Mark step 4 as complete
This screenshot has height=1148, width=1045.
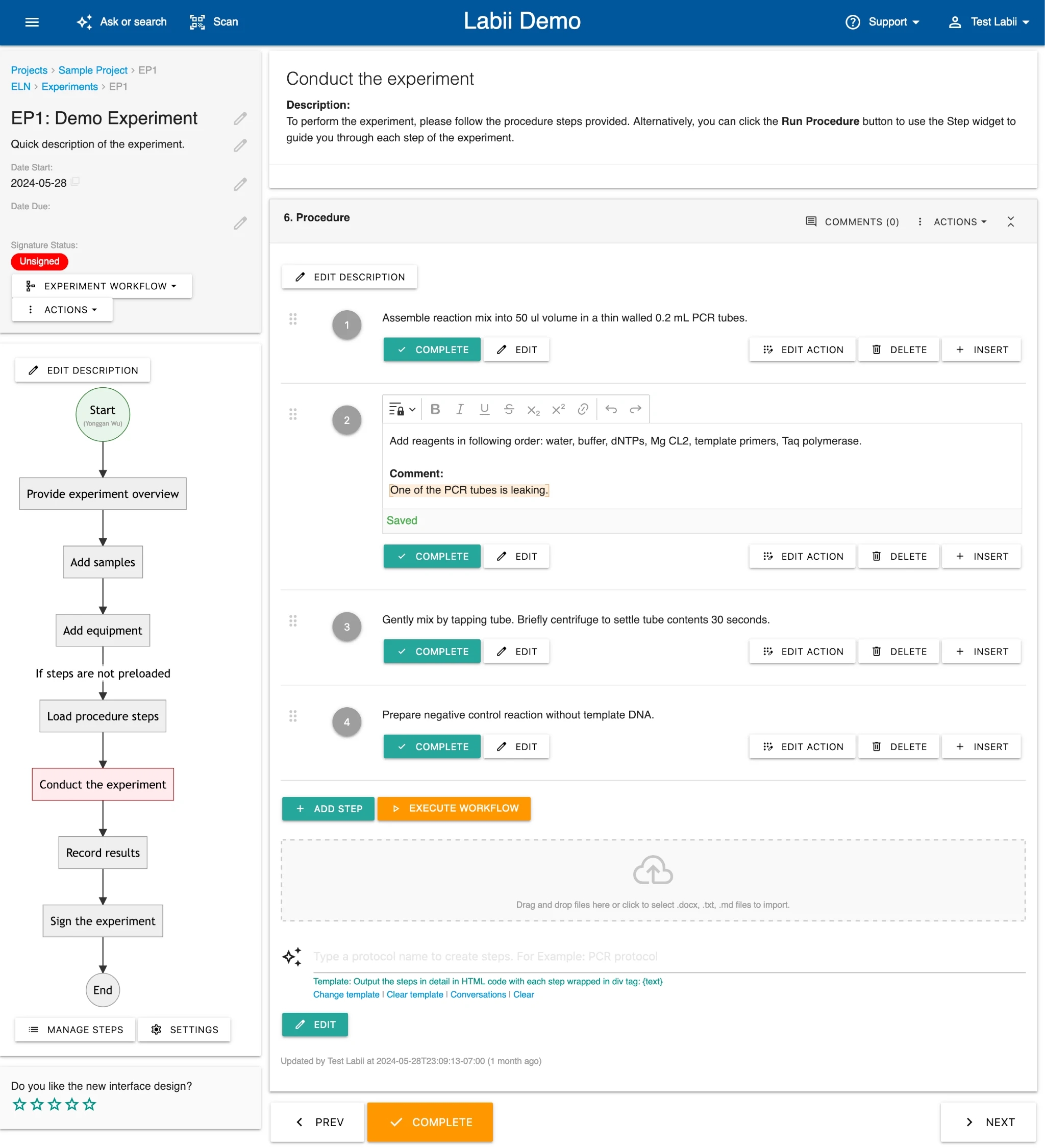432,746
